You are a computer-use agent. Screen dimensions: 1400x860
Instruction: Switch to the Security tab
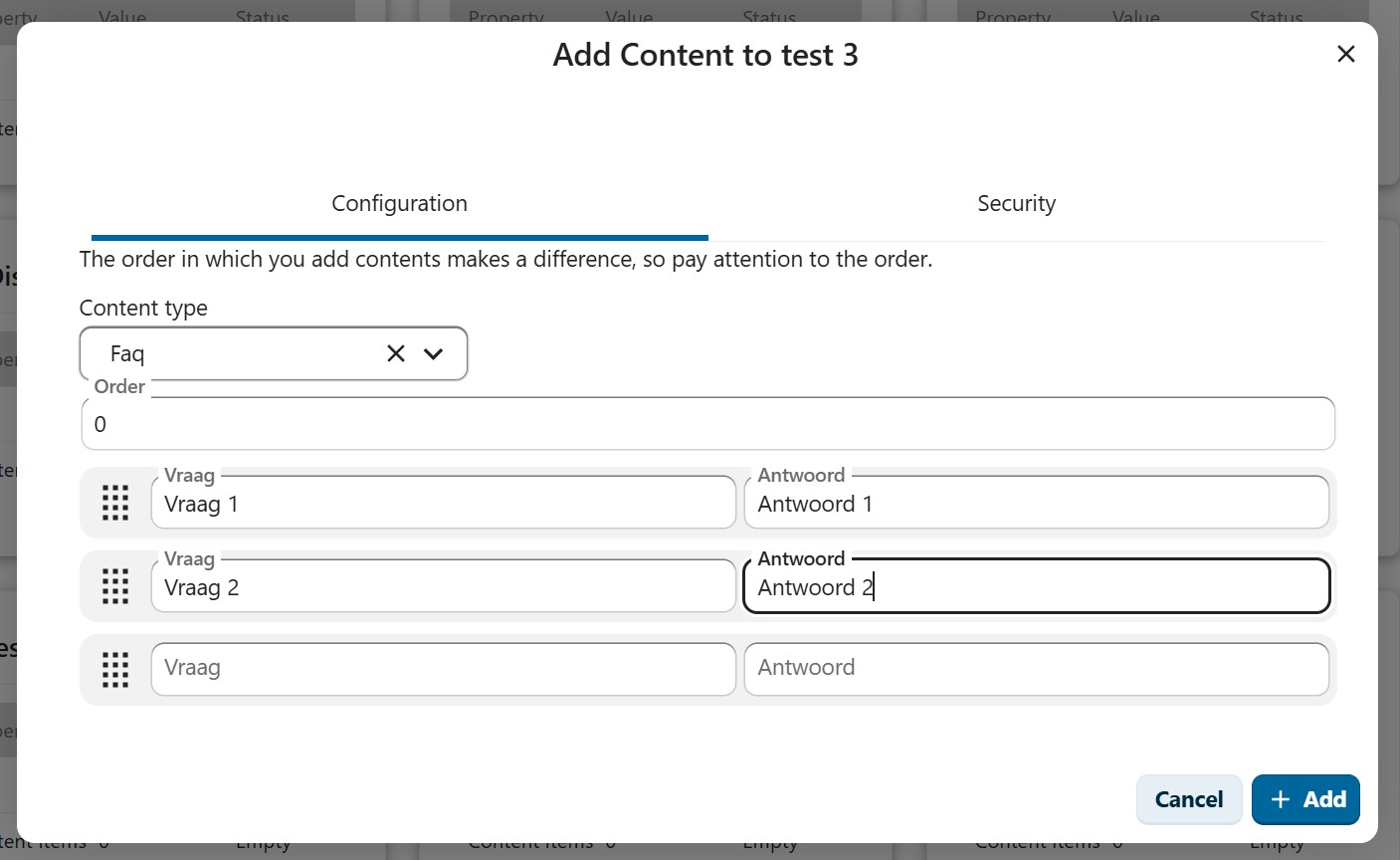(x=1016, y=203)
